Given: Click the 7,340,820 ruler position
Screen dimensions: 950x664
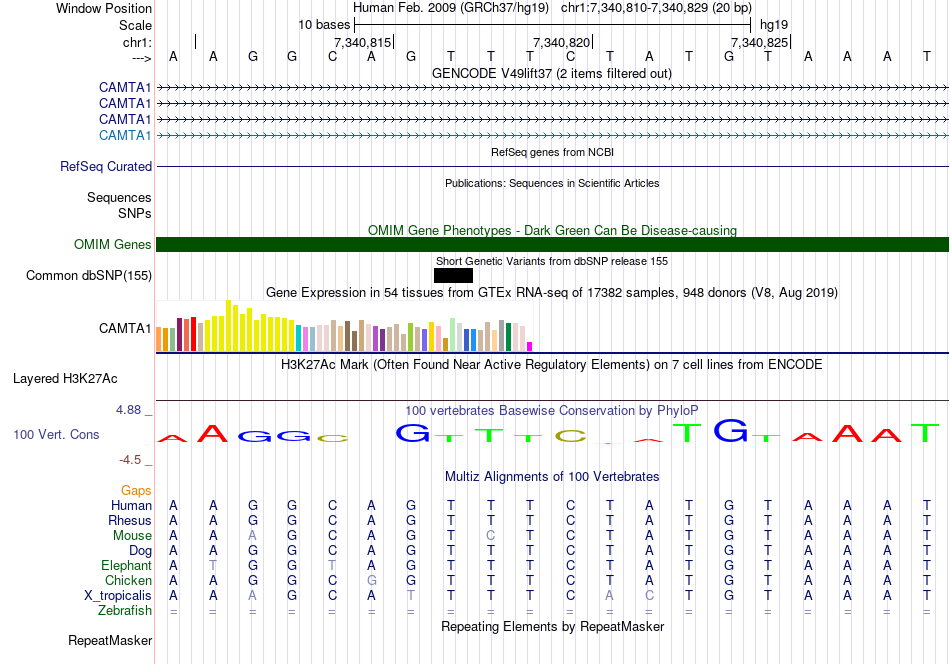Looking at the screenshot, I should (x=561, y=42).
